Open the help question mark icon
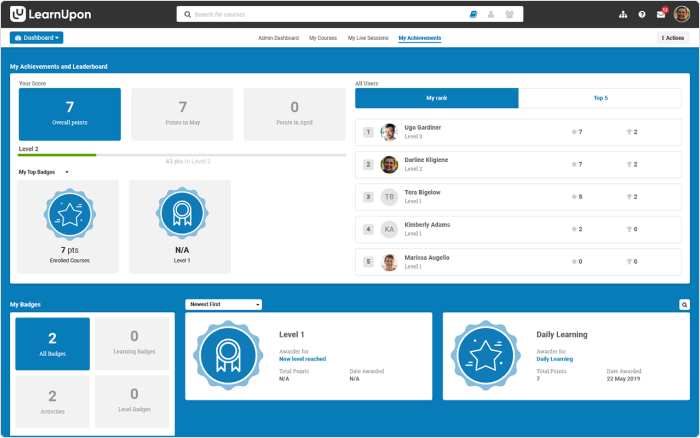 pyautogui.click(x=642, y=15)
